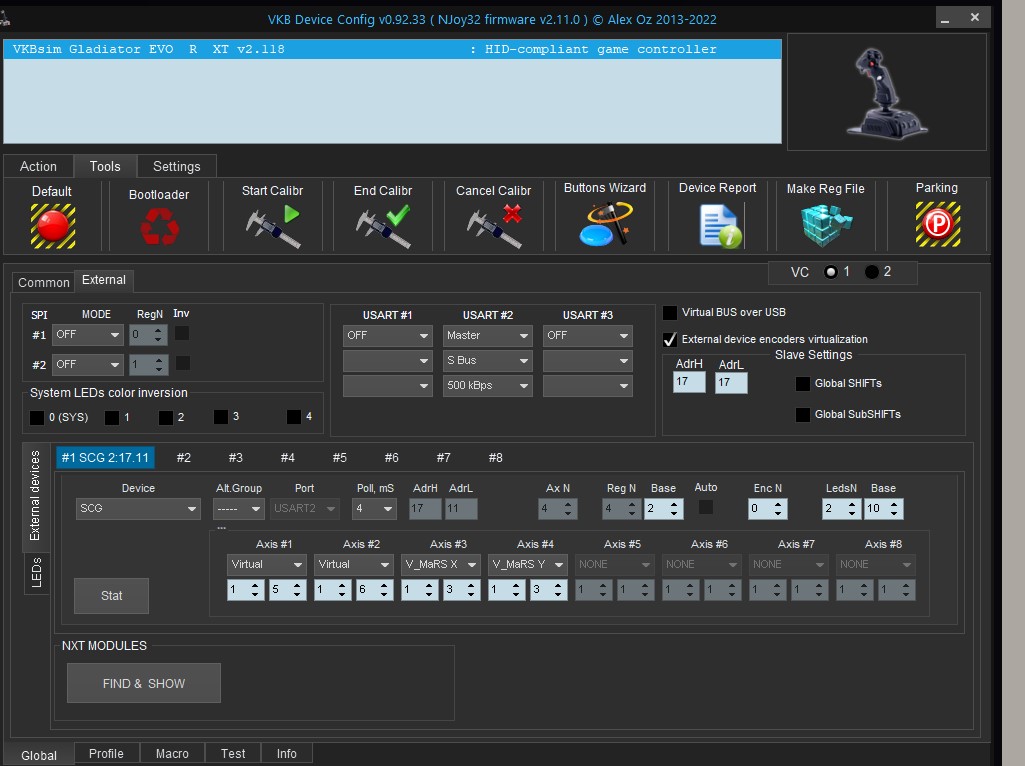Select external device tab #2

point(184,458)
